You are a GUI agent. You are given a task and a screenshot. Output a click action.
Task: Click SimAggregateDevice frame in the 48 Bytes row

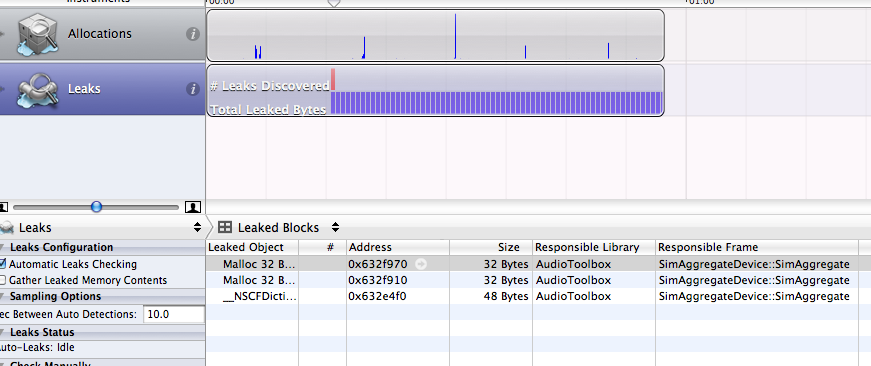point(754,297)
